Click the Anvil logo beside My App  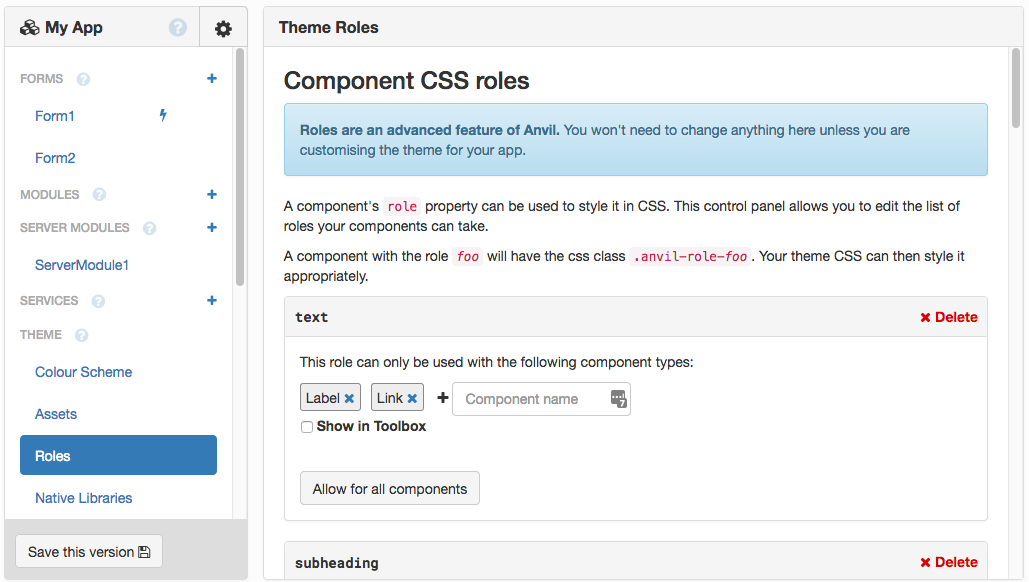point(29,26)
